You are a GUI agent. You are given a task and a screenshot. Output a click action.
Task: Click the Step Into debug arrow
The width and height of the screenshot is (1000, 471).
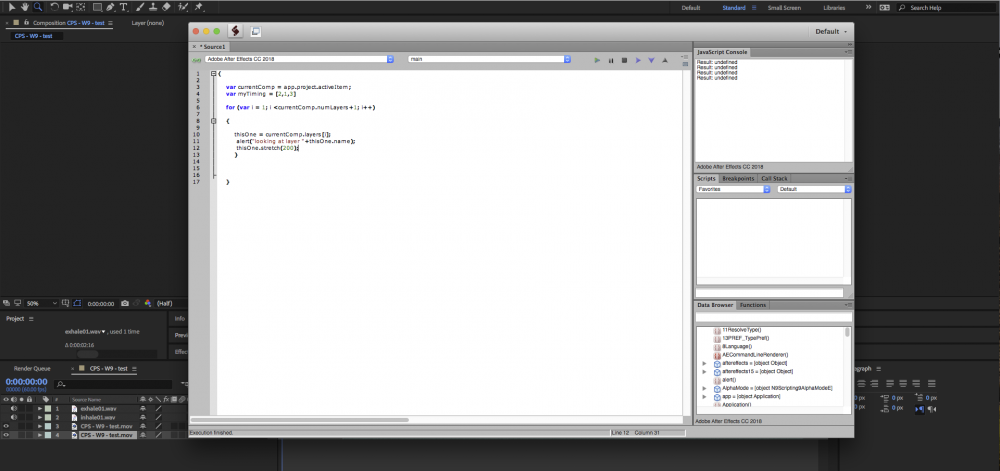pos(651,60)
